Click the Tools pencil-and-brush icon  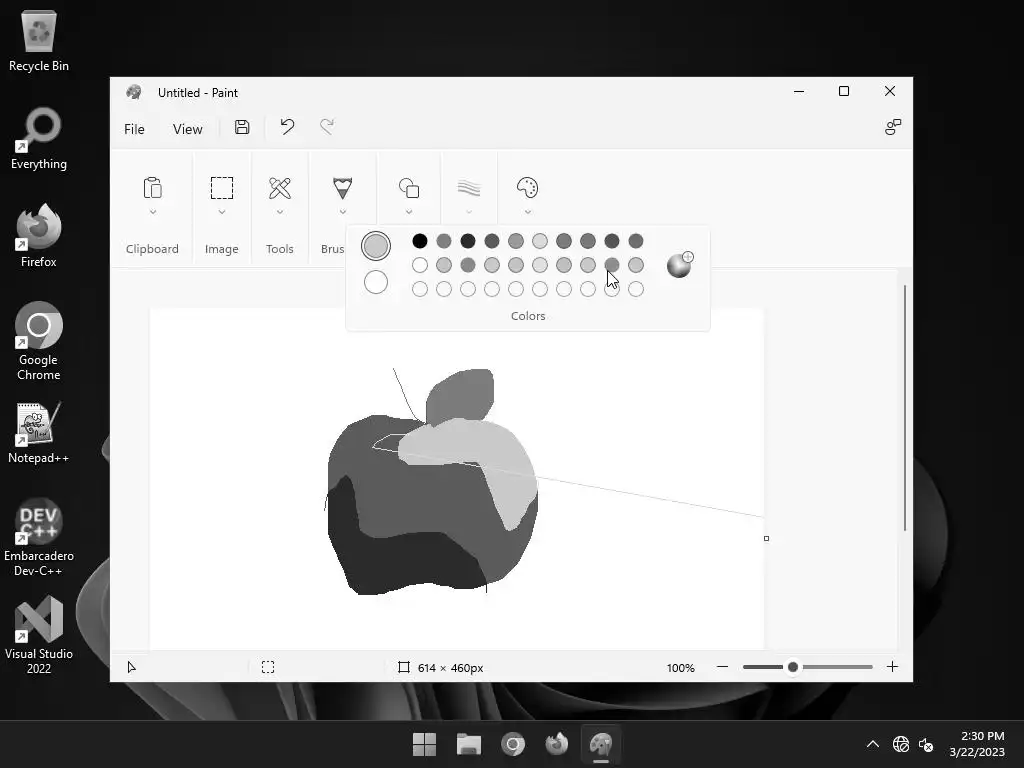pos(280,188)
